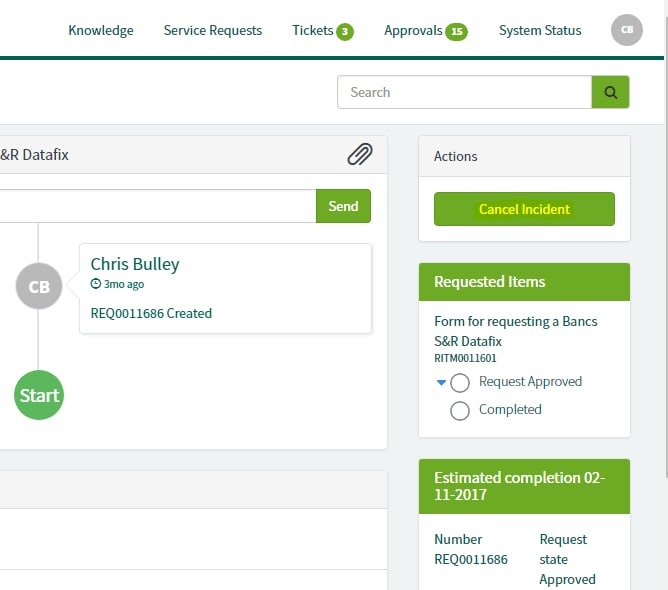Click into the Search input field
668x590 pixels.
[x=465, y=92]
